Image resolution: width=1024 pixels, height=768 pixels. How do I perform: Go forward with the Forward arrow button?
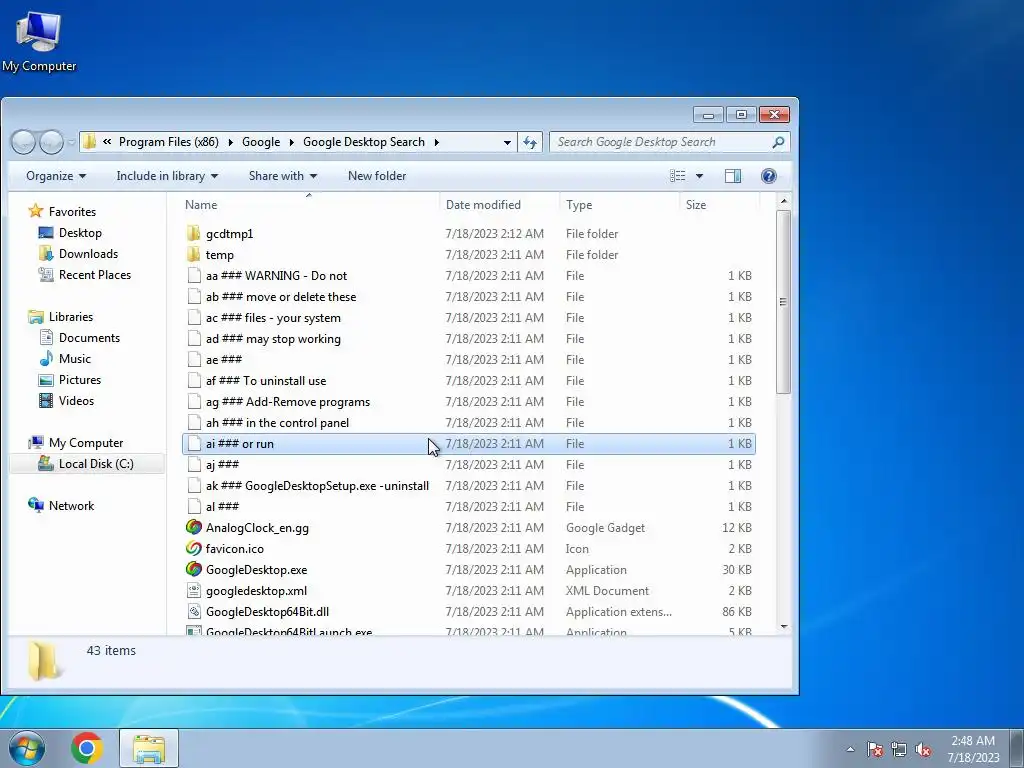tap(52, 142)
